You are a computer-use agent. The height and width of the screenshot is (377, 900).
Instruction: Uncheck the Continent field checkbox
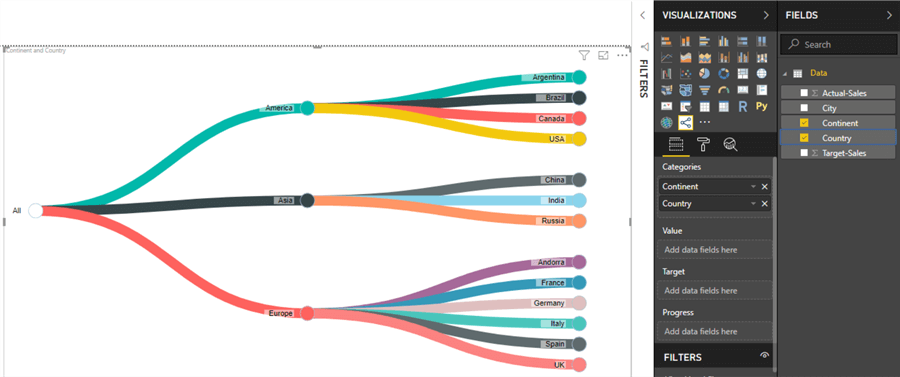(x=804, y=123)
